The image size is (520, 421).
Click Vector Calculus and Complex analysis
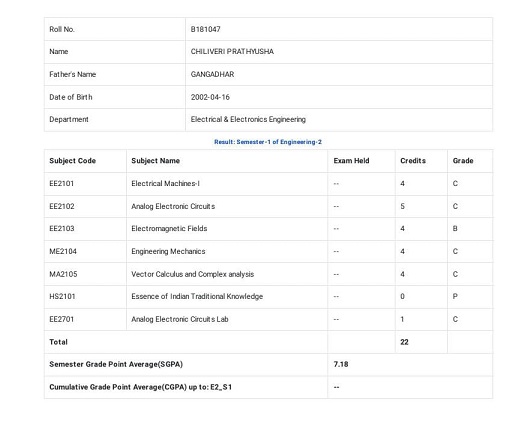[x=193, y=274]
